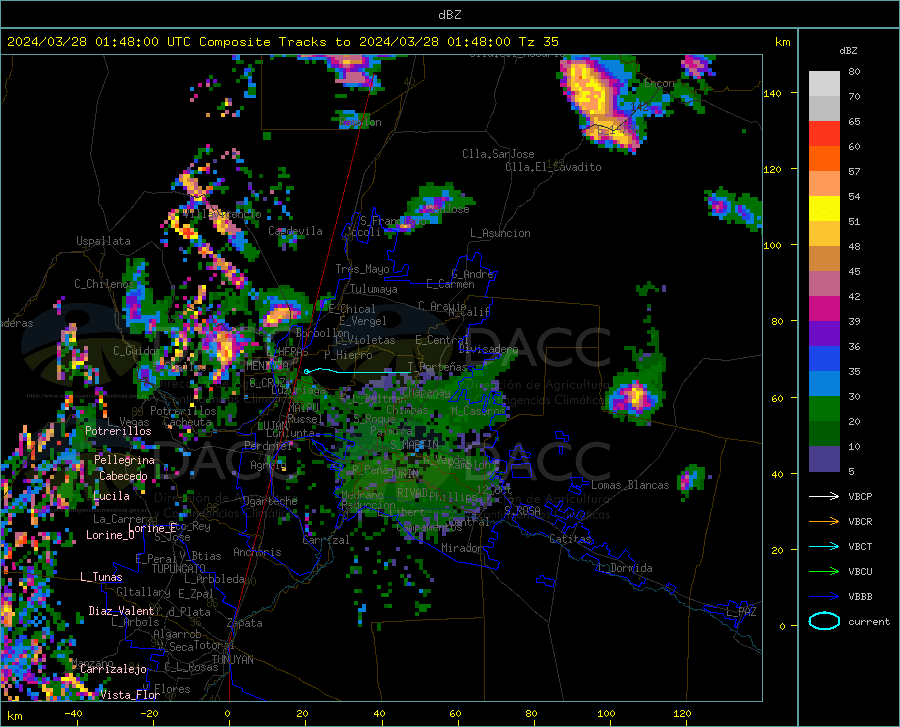Click the legend's '57' value label
The image size is (900, 727).
click(x=854, y=172)
